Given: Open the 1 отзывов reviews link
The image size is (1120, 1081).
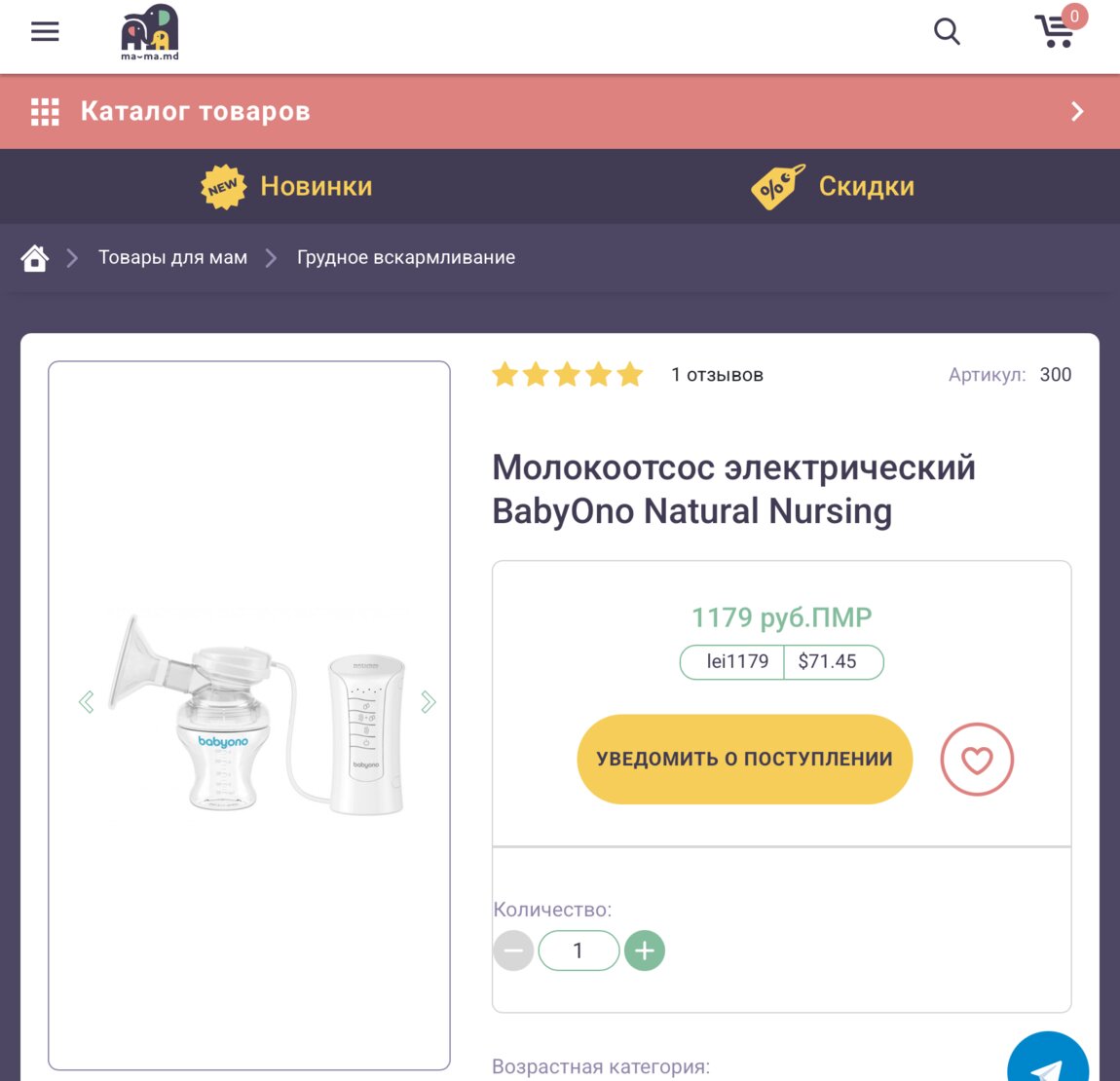Looking at the screenshot, I should [717, 375].
